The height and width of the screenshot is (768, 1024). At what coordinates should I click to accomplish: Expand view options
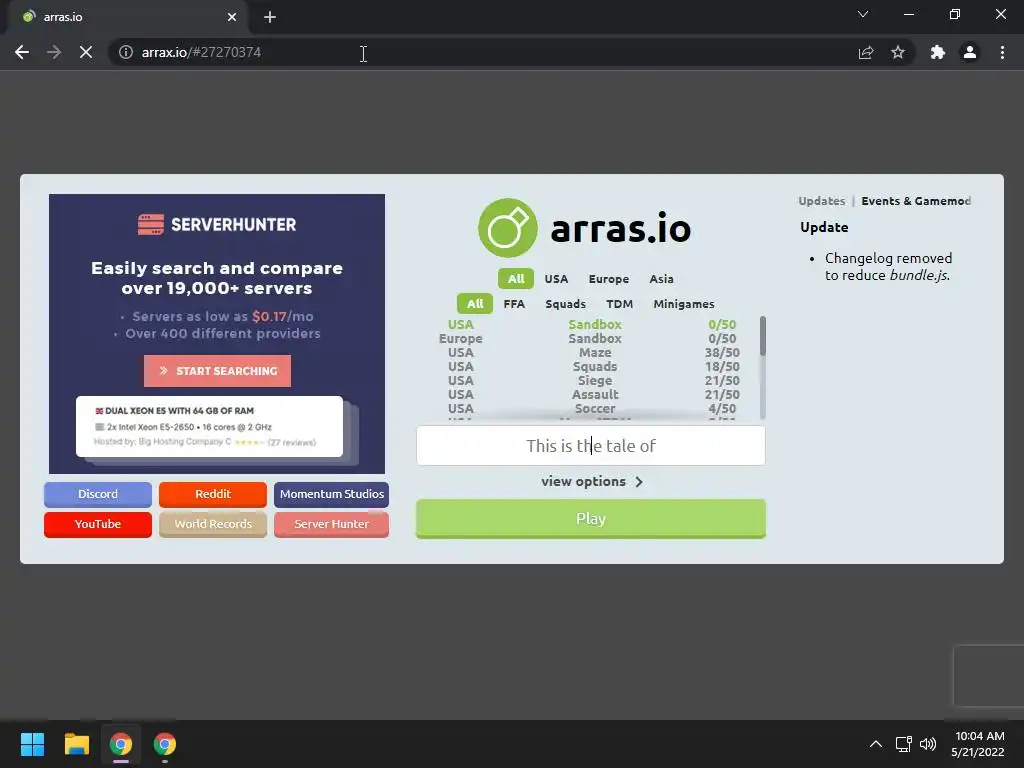(x=591, y=481)
